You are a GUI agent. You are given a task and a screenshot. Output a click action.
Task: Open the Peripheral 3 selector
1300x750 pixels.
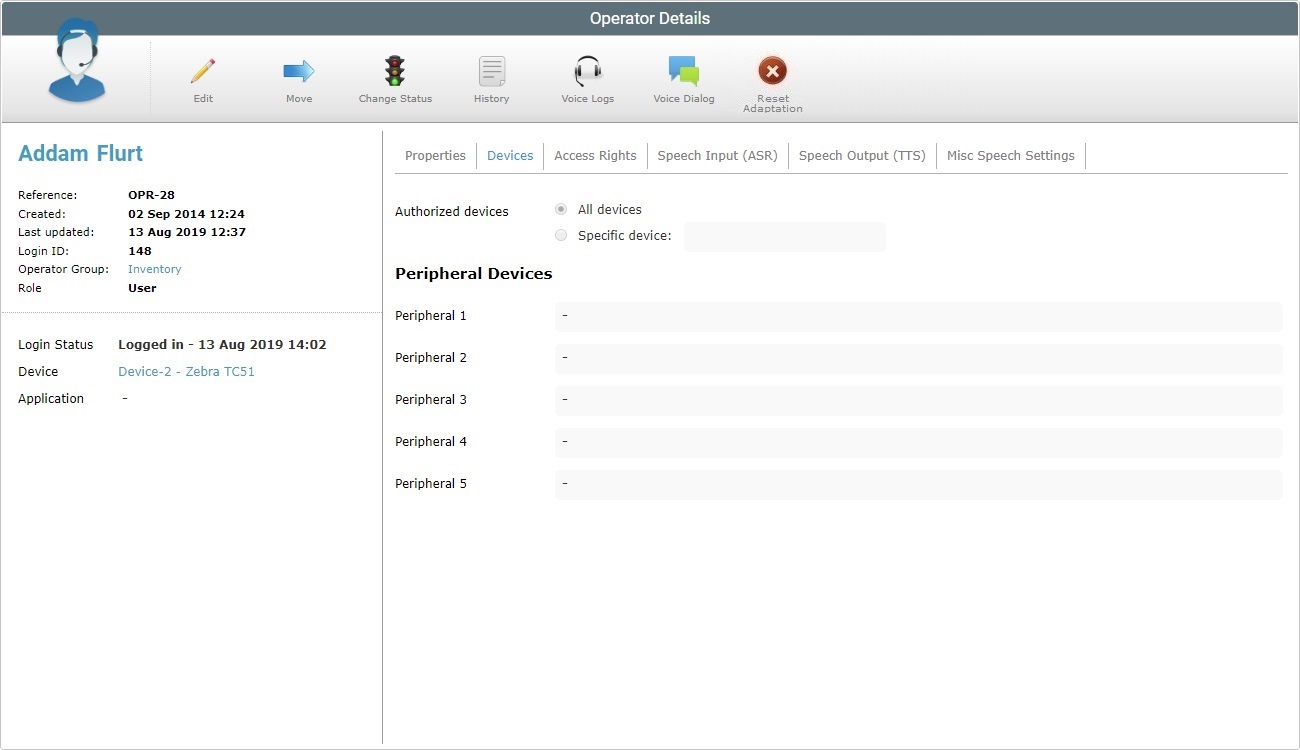(x=918, y=399)
